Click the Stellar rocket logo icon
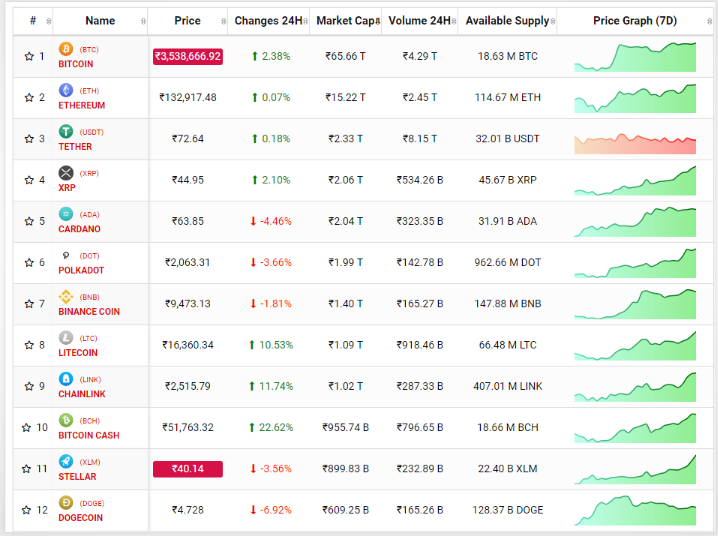The width and height of the screenshot is (718, 536). point(66,461)
